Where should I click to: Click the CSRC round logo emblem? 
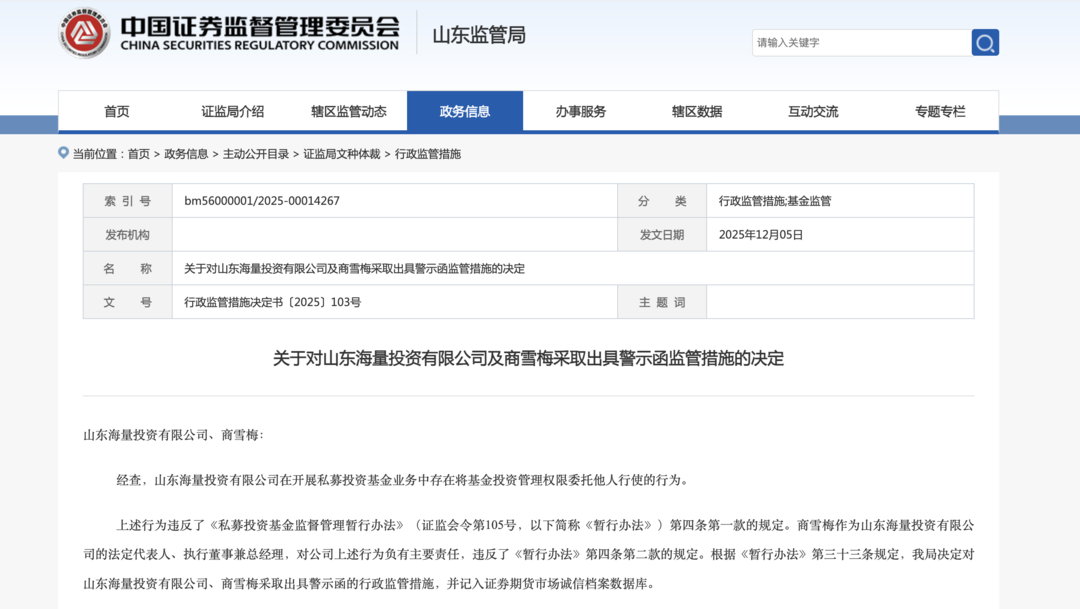click(x=84, y=33)
